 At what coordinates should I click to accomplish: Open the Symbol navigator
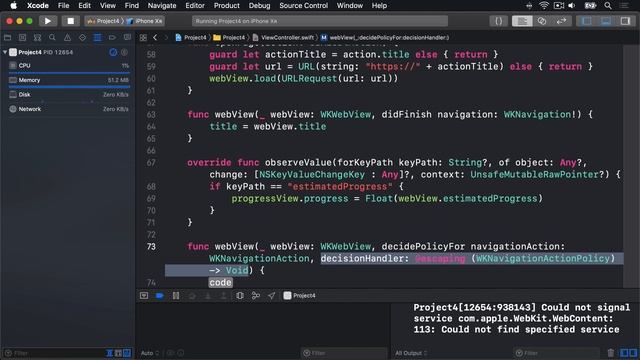pyautogui.click(x=37, y=38)
